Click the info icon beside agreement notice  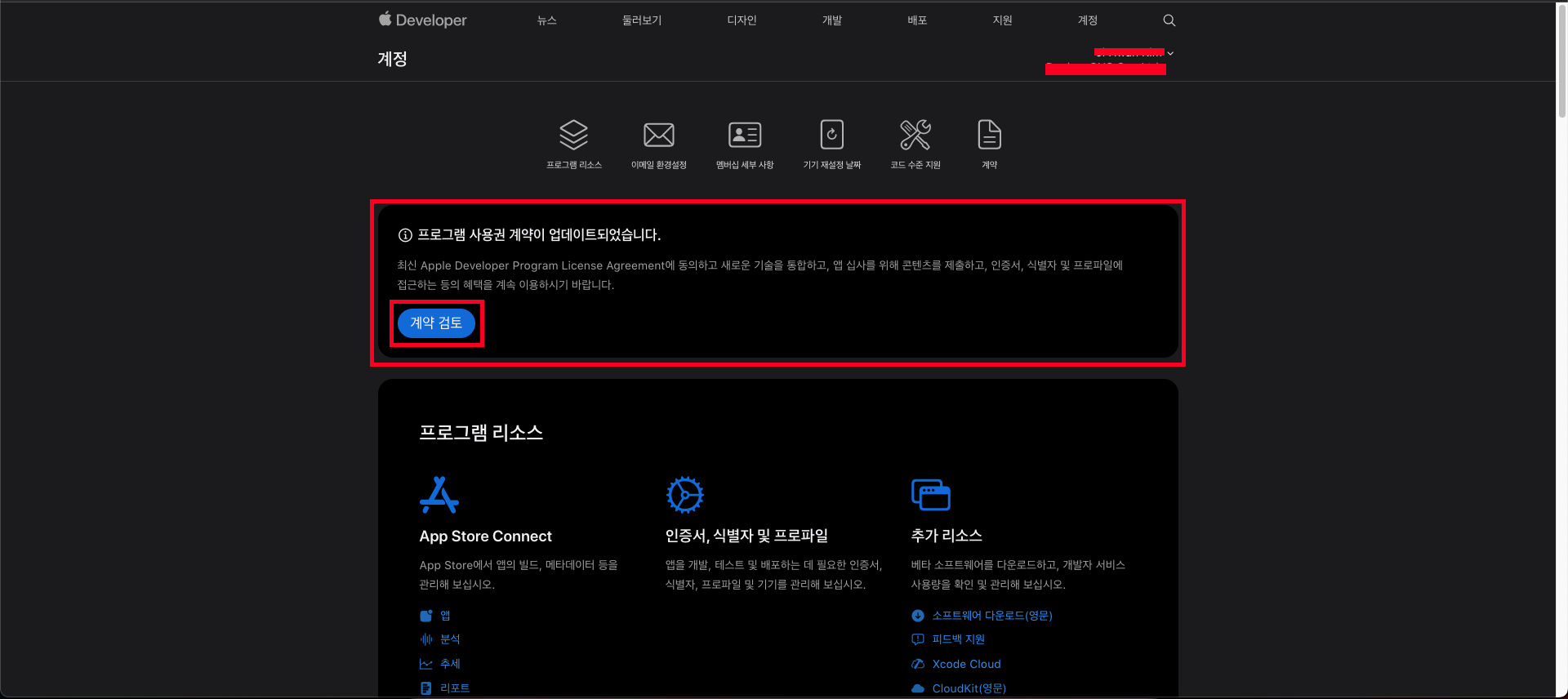(404, 235)
